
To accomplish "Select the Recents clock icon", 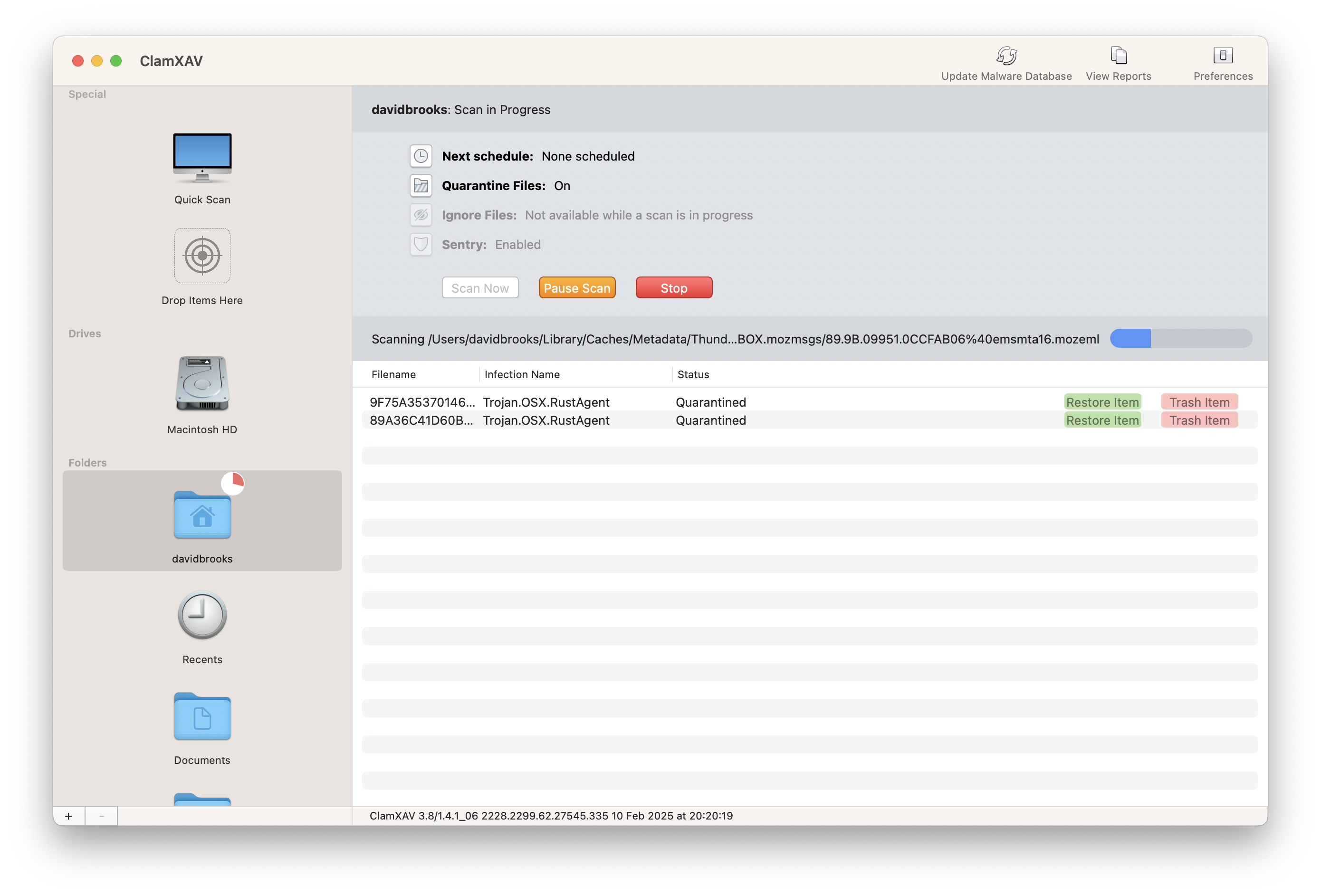I will click(x=202, y=615).
